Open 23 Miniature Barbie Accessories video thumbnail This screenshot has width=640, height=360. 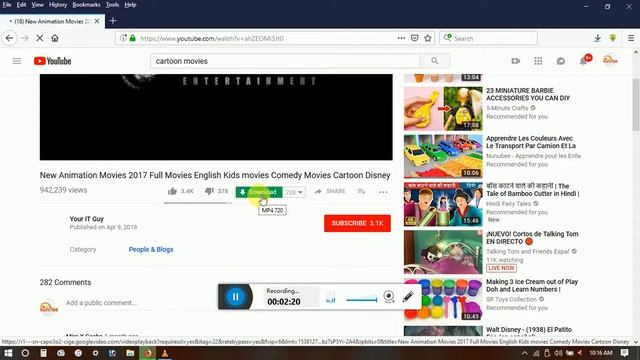[x=443, y=108]
